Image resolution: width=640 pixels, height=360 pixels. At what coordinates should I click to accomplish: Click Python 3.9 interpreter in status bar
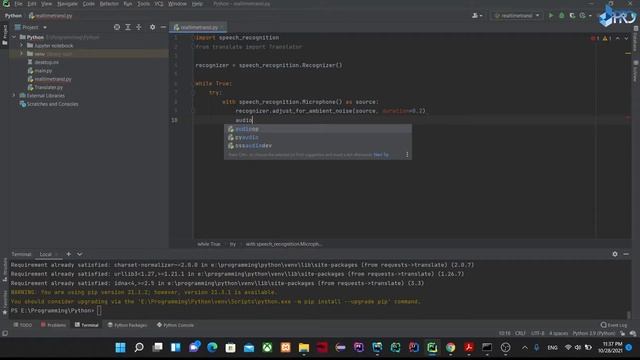click(593, 333)
